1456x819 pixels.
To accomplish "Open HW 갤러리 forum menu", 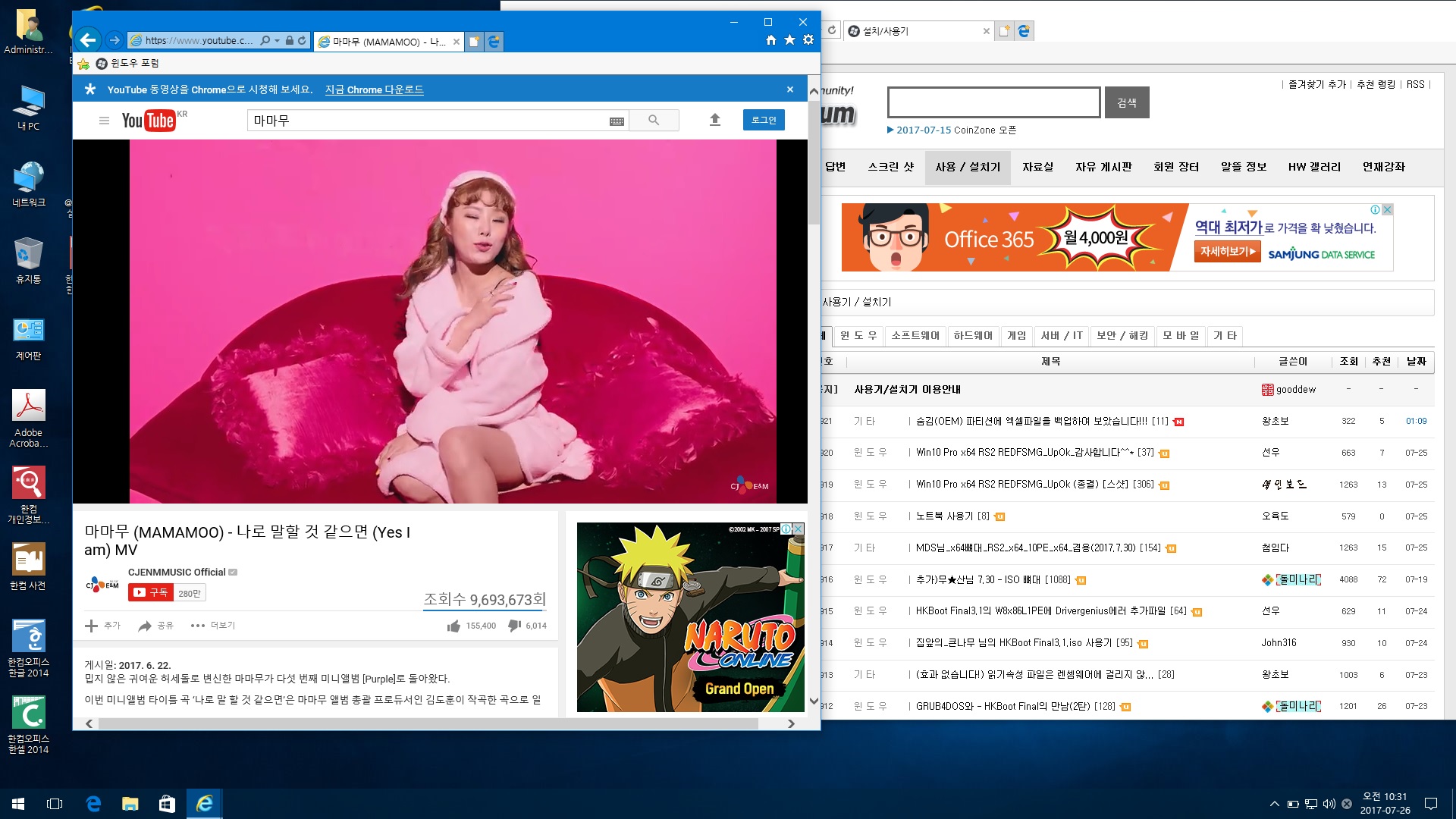I will pos(1314,167).
